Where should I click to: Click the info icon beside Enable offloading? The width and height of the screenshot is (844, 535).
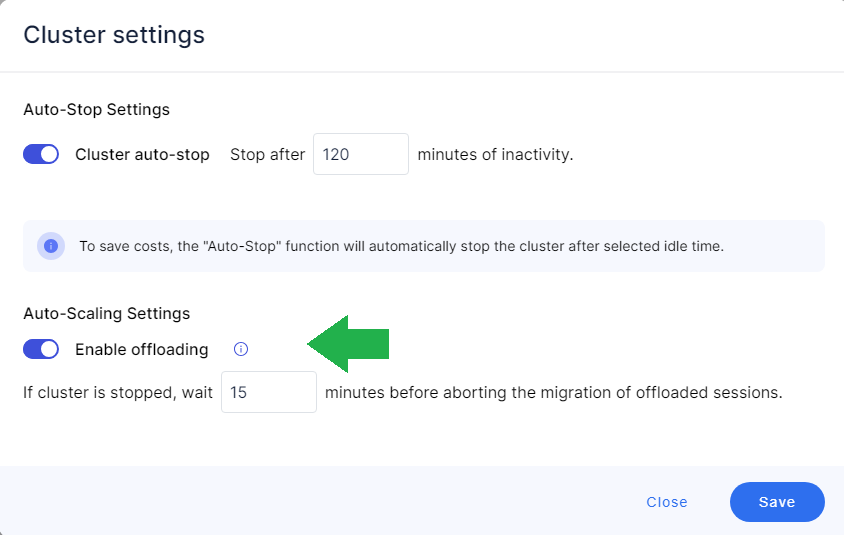click(240, 349)
